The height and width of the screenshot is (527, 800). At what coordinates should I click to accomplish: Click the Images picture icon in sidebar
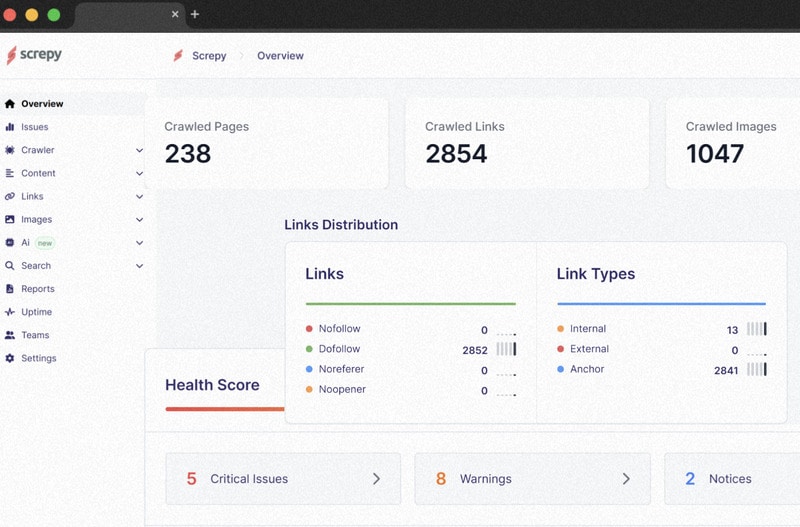click(x=10, y=220)
